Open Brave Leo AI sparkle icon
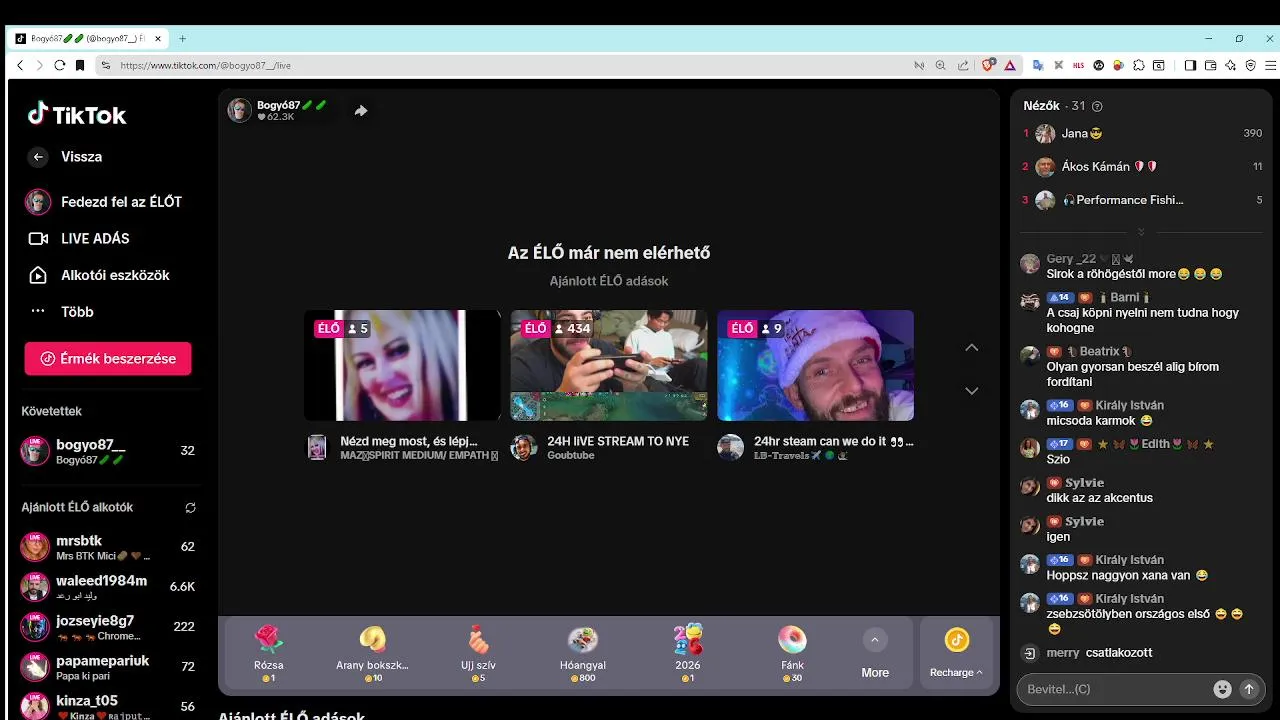The height and width of the screenshot is (720, 1280). coord(1231,65)
